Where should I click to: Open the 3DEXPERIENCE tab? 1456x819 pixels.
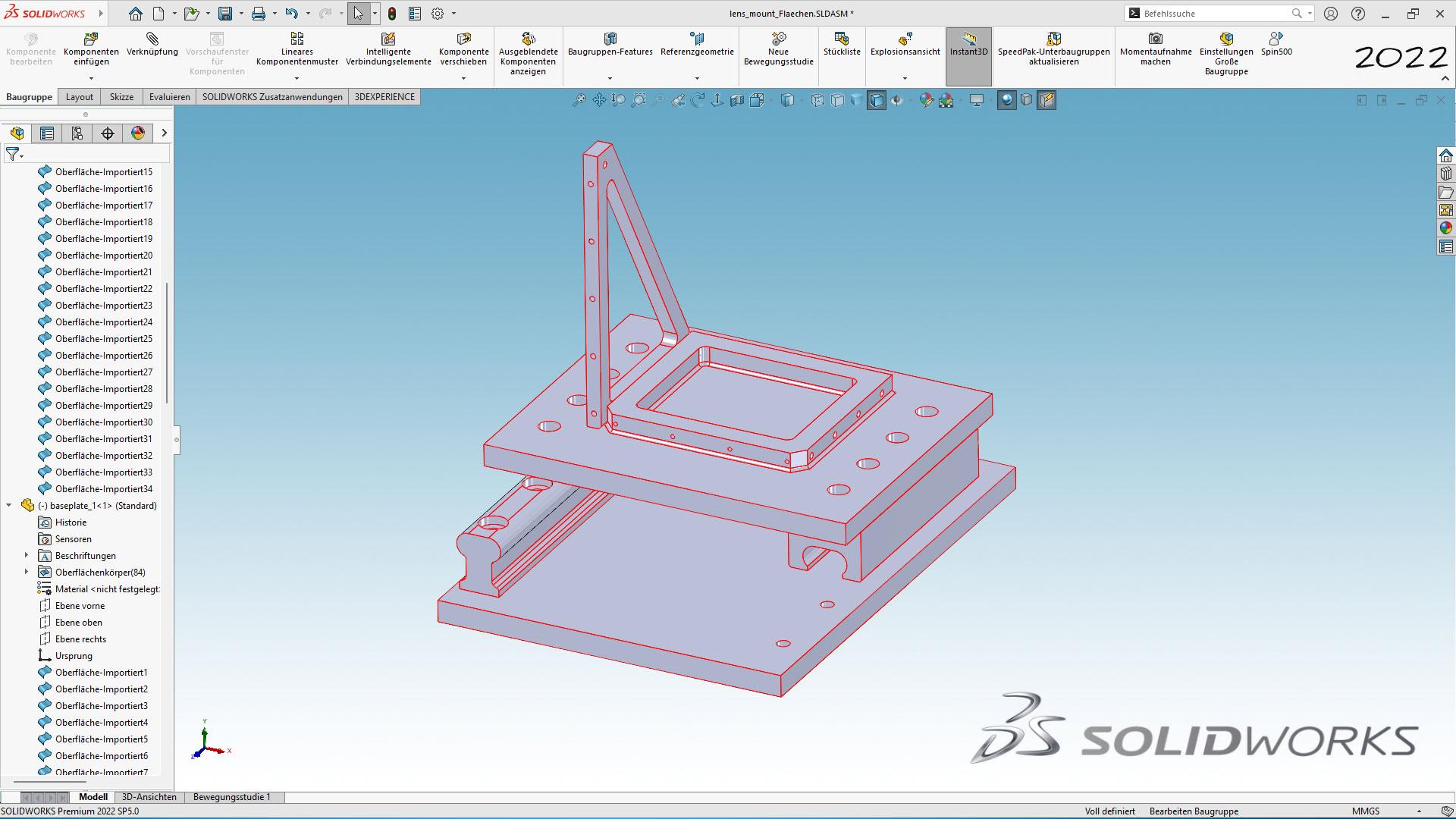point(384,97)
